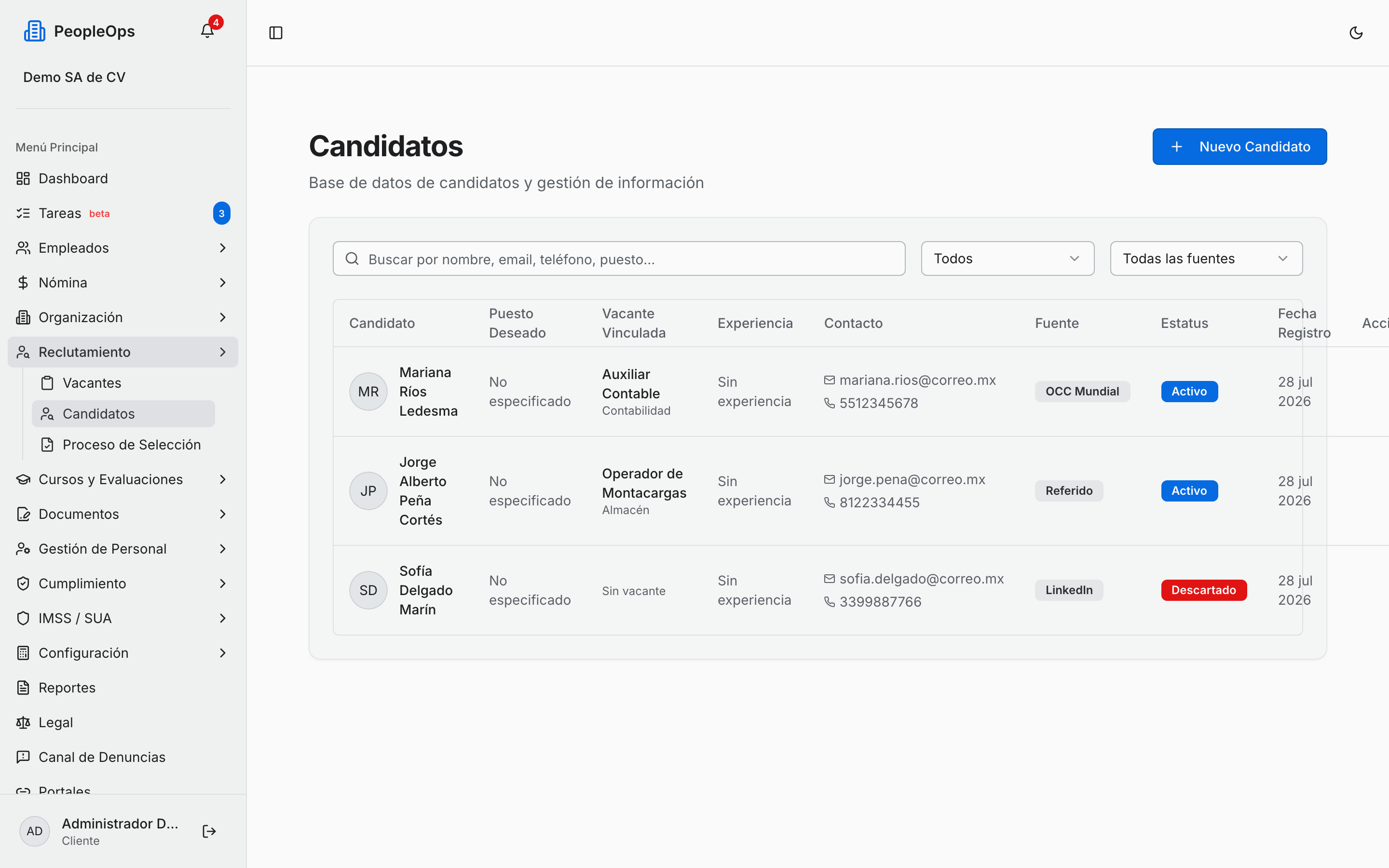Expand the Cursos y Evaluaciones chevron

(x=223, y=479)
